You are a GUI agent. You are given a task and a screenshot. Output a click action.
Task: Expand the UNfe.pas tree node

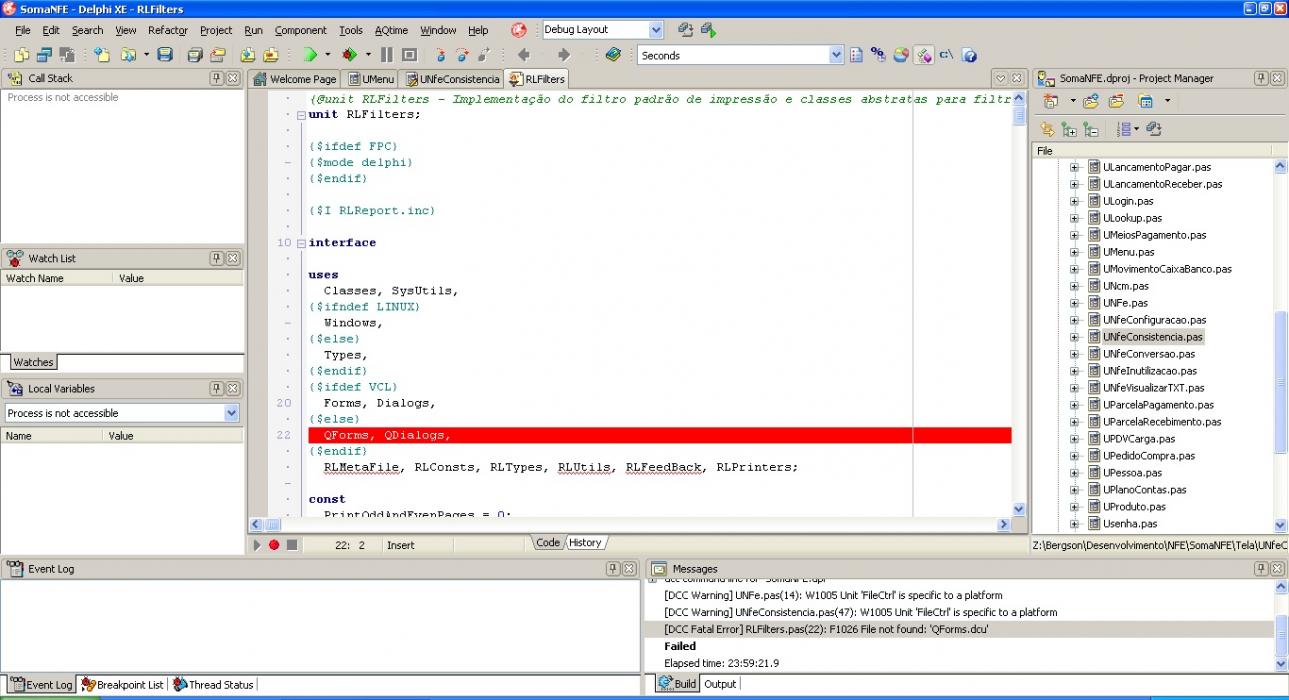coord(1074,303)
